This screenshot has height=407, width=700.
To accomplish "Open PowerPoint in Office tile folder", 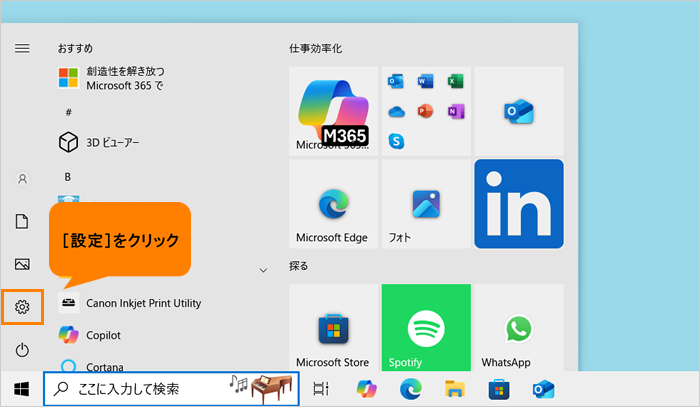I will pyautogui.click(x=425, y=111).
